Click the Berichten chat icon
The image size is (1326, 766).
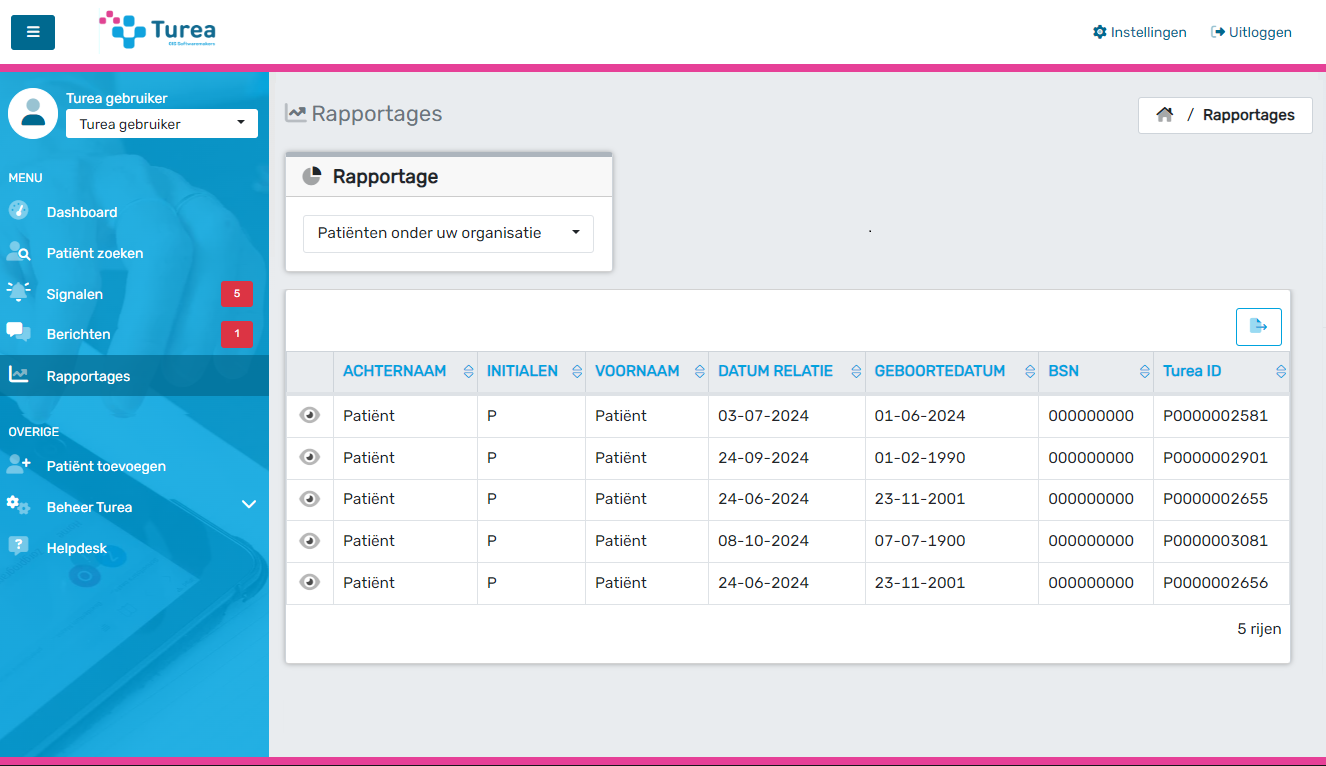click(x=18, y=332)
